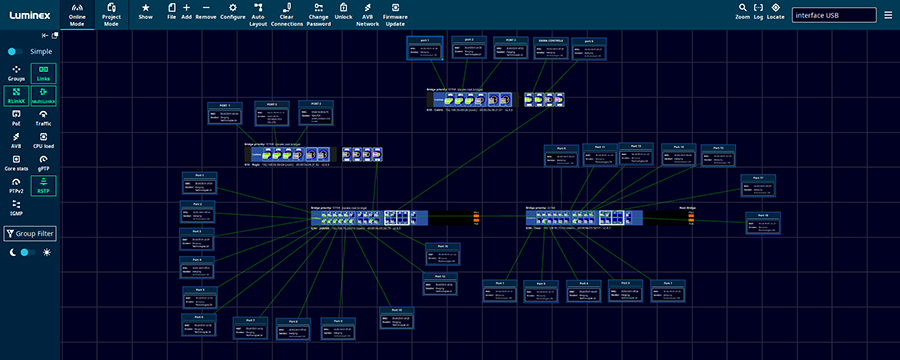Screen dimensions: 900x360
Task: Open the Configure gear tool
Action: (232, 11)
